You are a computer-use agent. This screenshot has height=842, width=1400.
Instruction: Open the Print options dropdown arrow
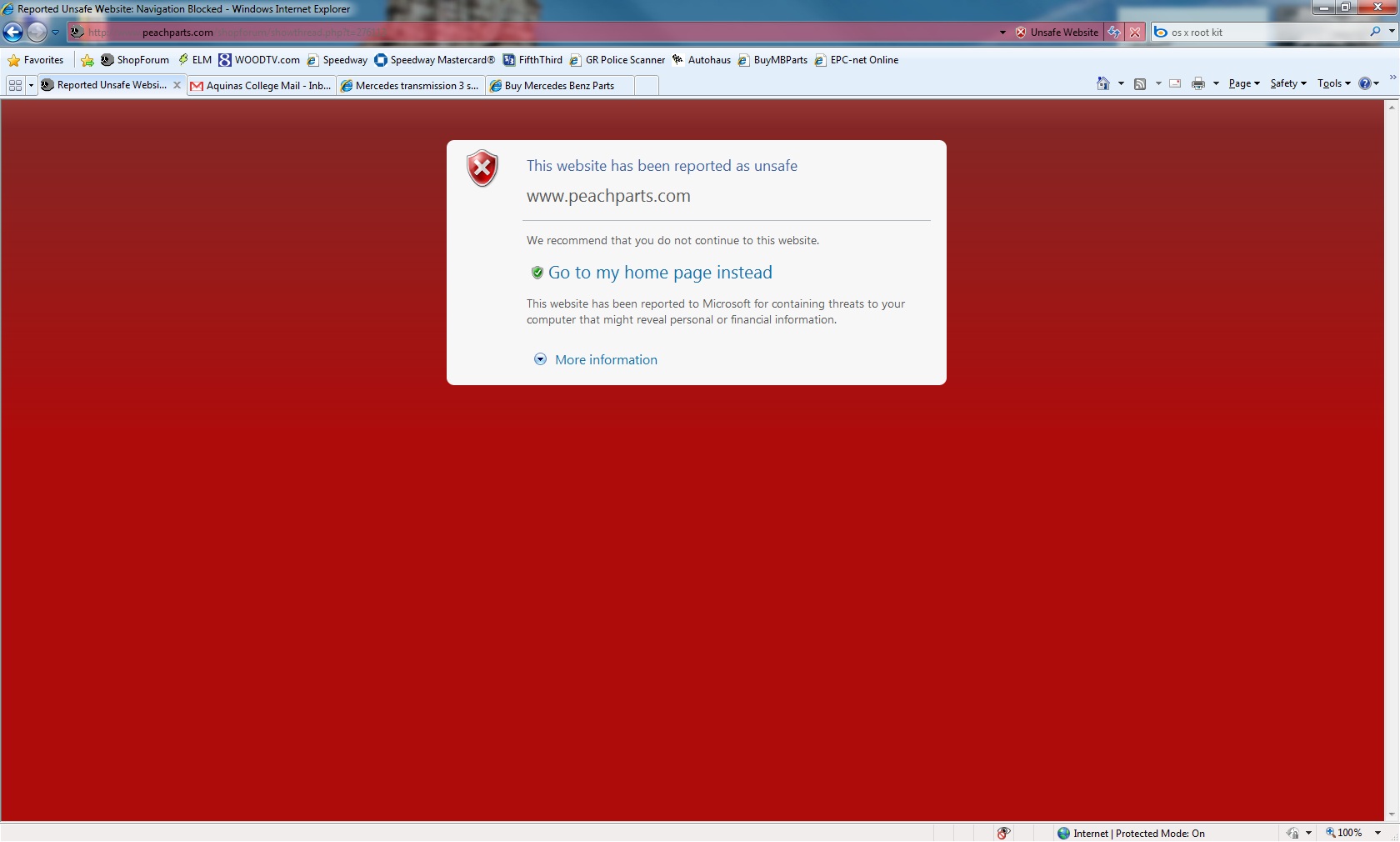1216,83
